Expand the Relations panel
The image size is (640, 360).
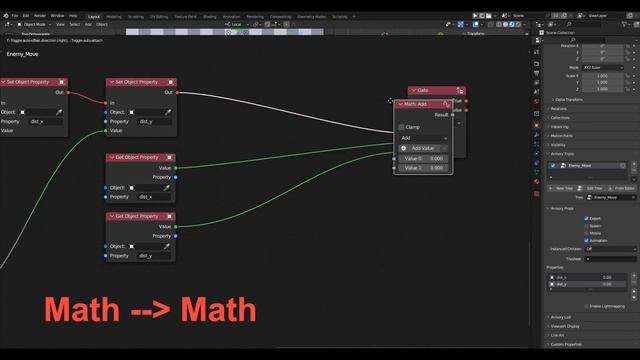tap(558, 109)
